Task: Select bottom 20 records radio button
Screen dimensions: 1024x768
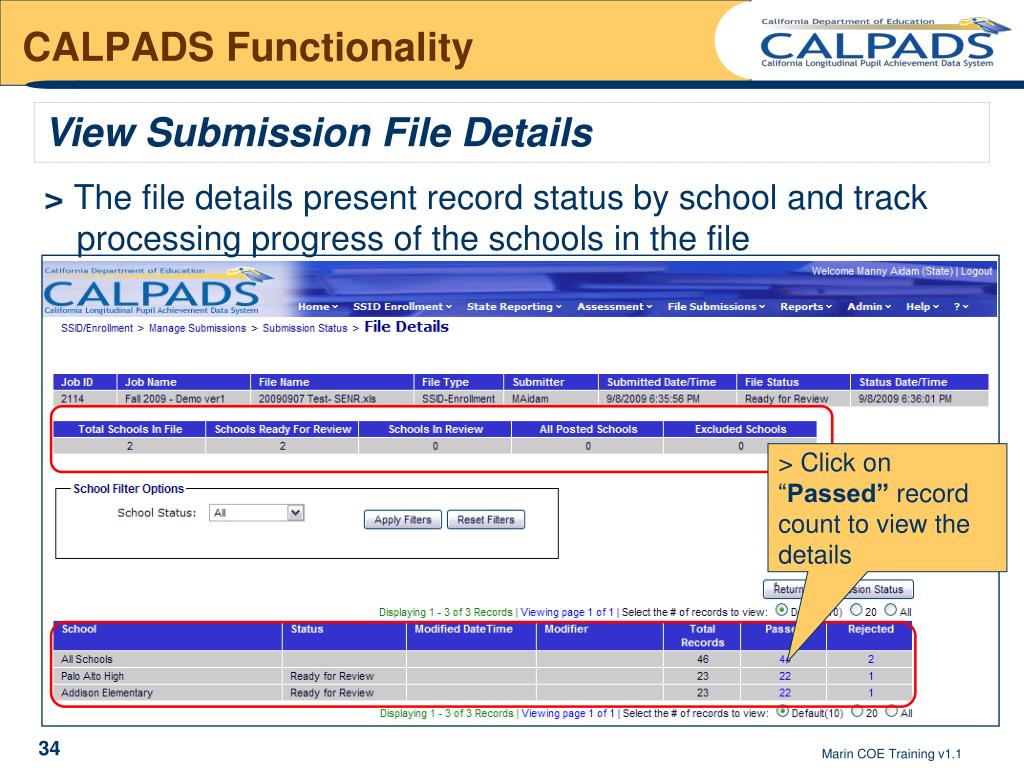Action: (857, 712)
